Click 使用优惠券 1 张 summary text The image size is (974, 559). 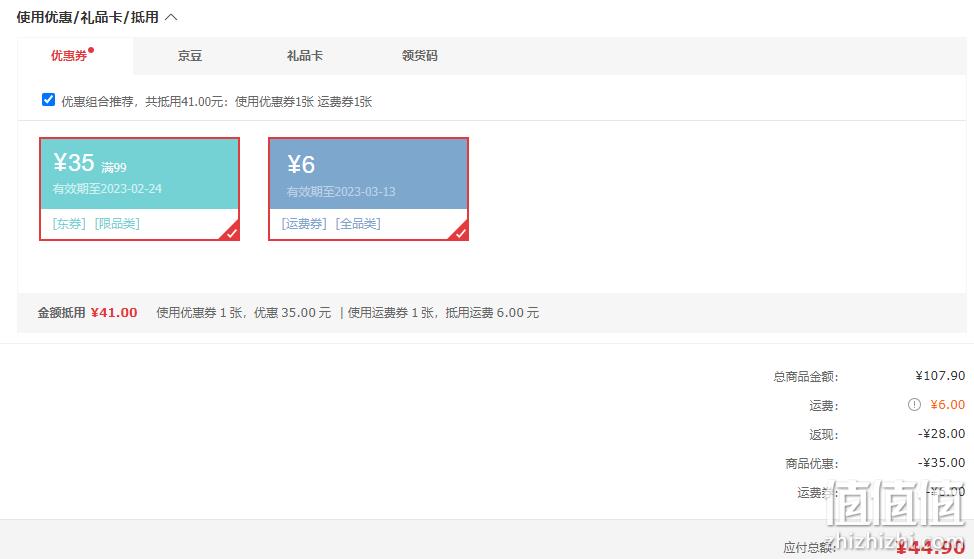click(x=199, y=313)
